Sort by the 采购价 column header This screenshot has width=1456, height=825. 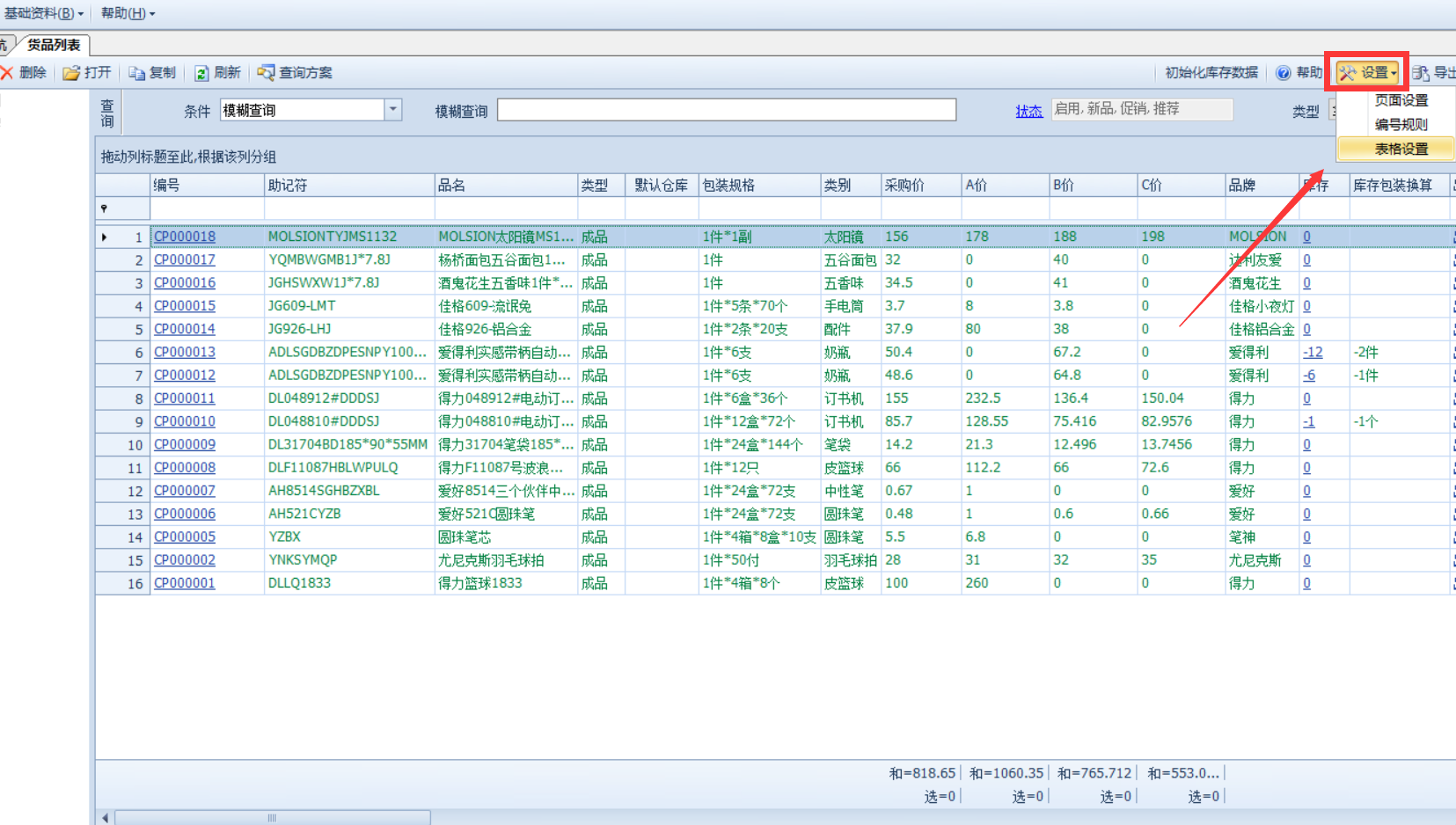[x=921, y=186]
